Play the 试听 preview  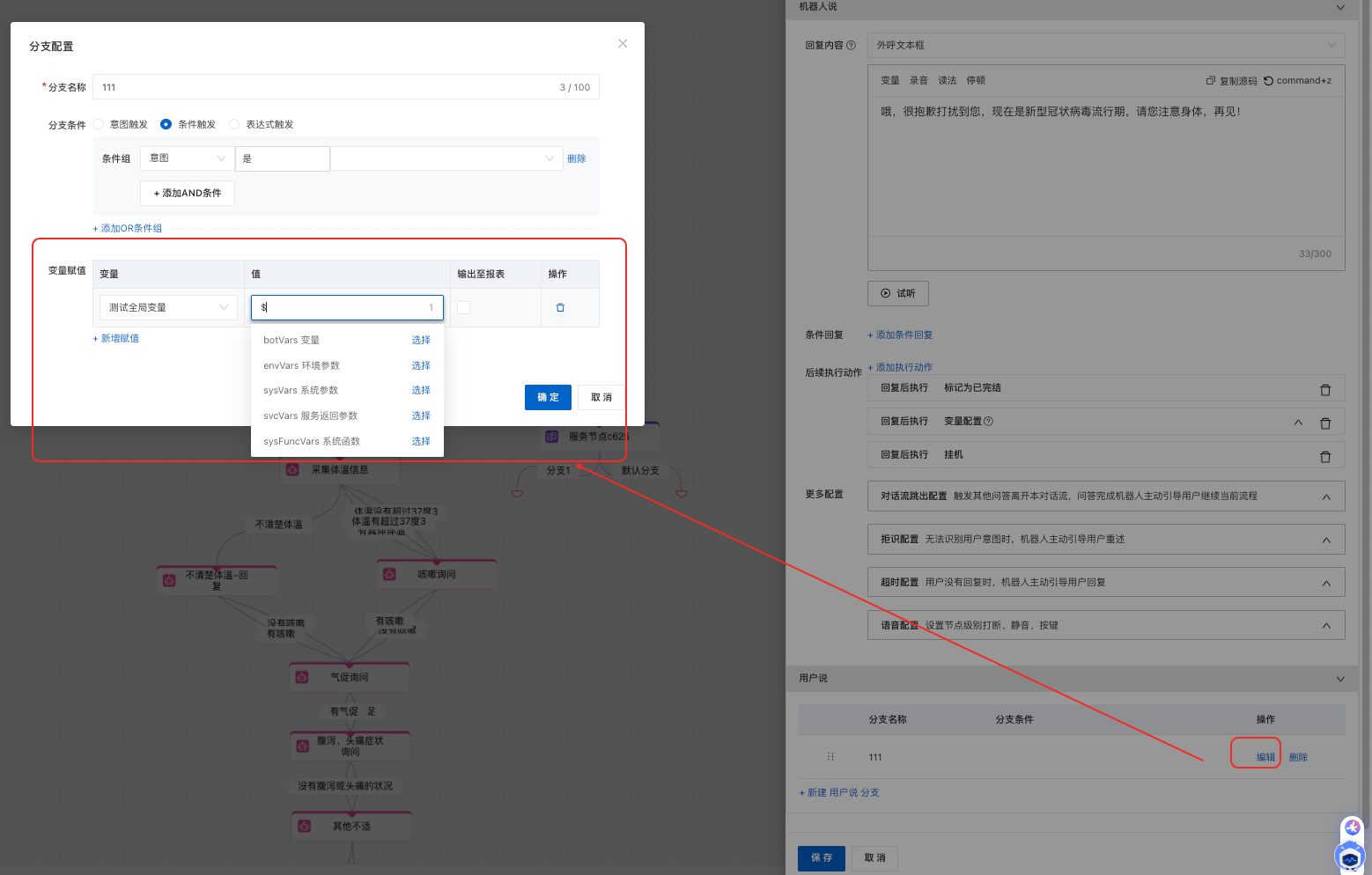pyautogui.click(x=898, y=293)
